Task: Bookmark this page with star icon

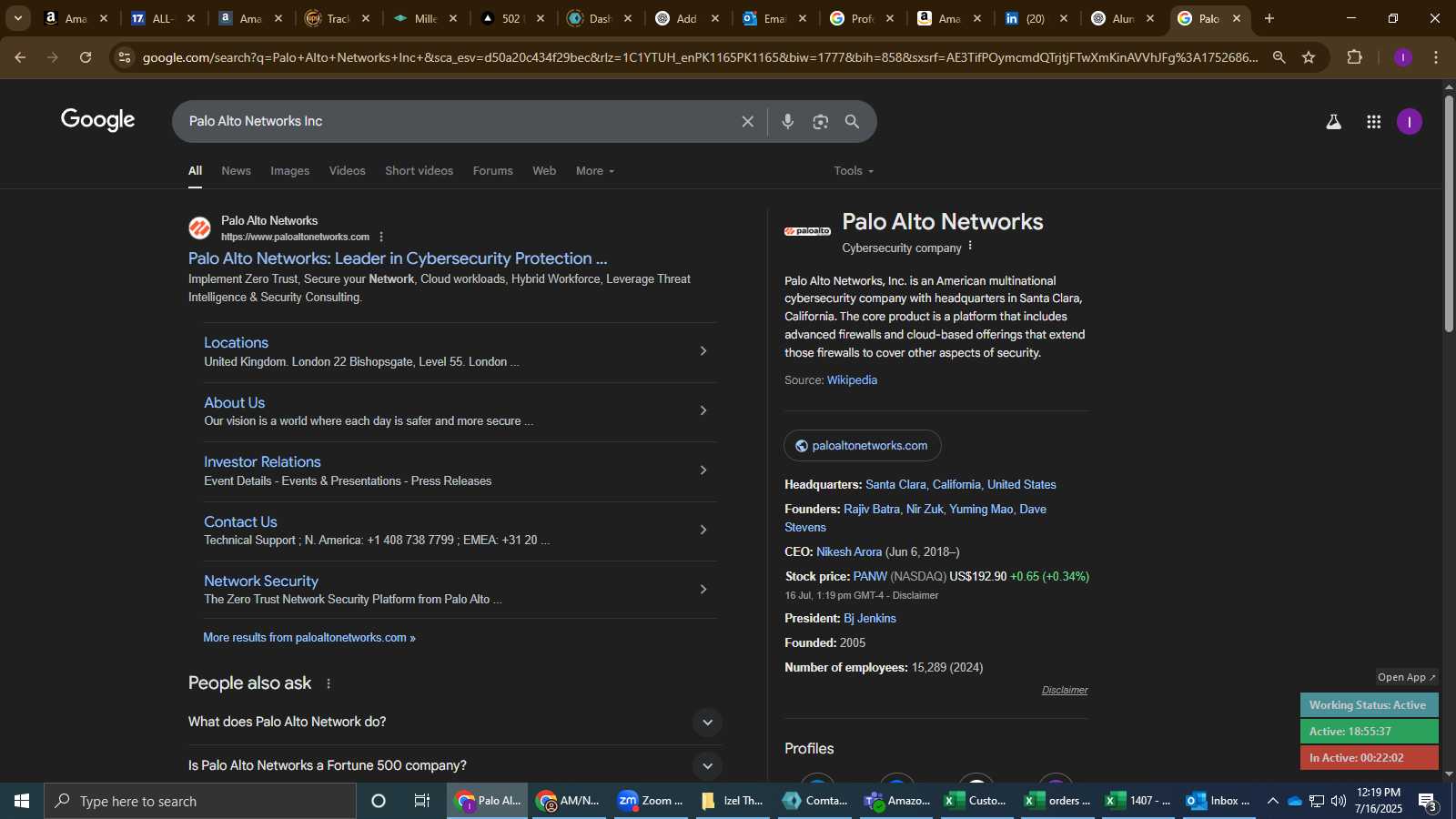Action: coord(1309,57)
